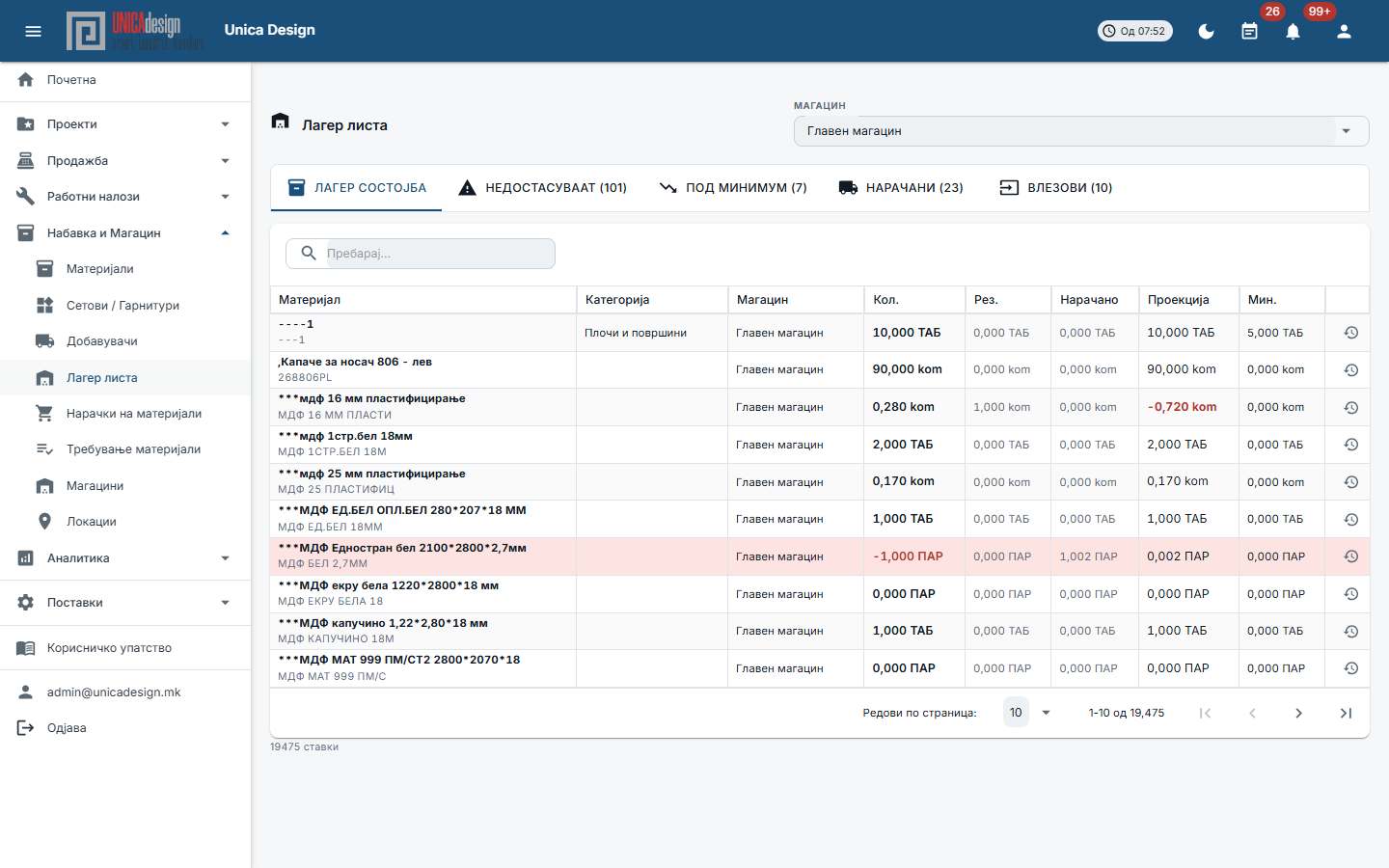The width and height of the screenshot is (1389, 868).
Task: Open the Главен магацин warehouse dropdown
Action: [1081, 131]
